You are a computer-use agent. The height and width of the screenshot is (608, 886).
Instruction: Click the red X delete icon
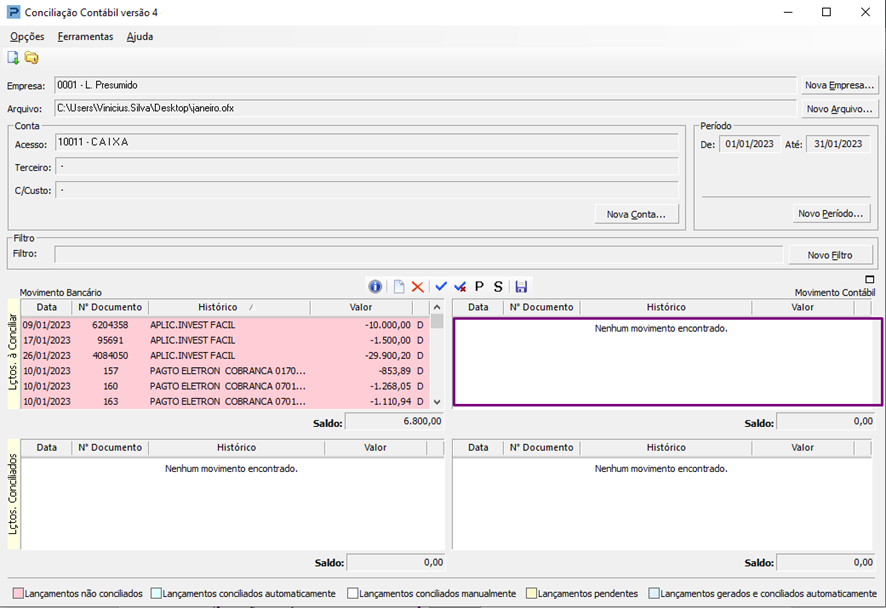418,287
